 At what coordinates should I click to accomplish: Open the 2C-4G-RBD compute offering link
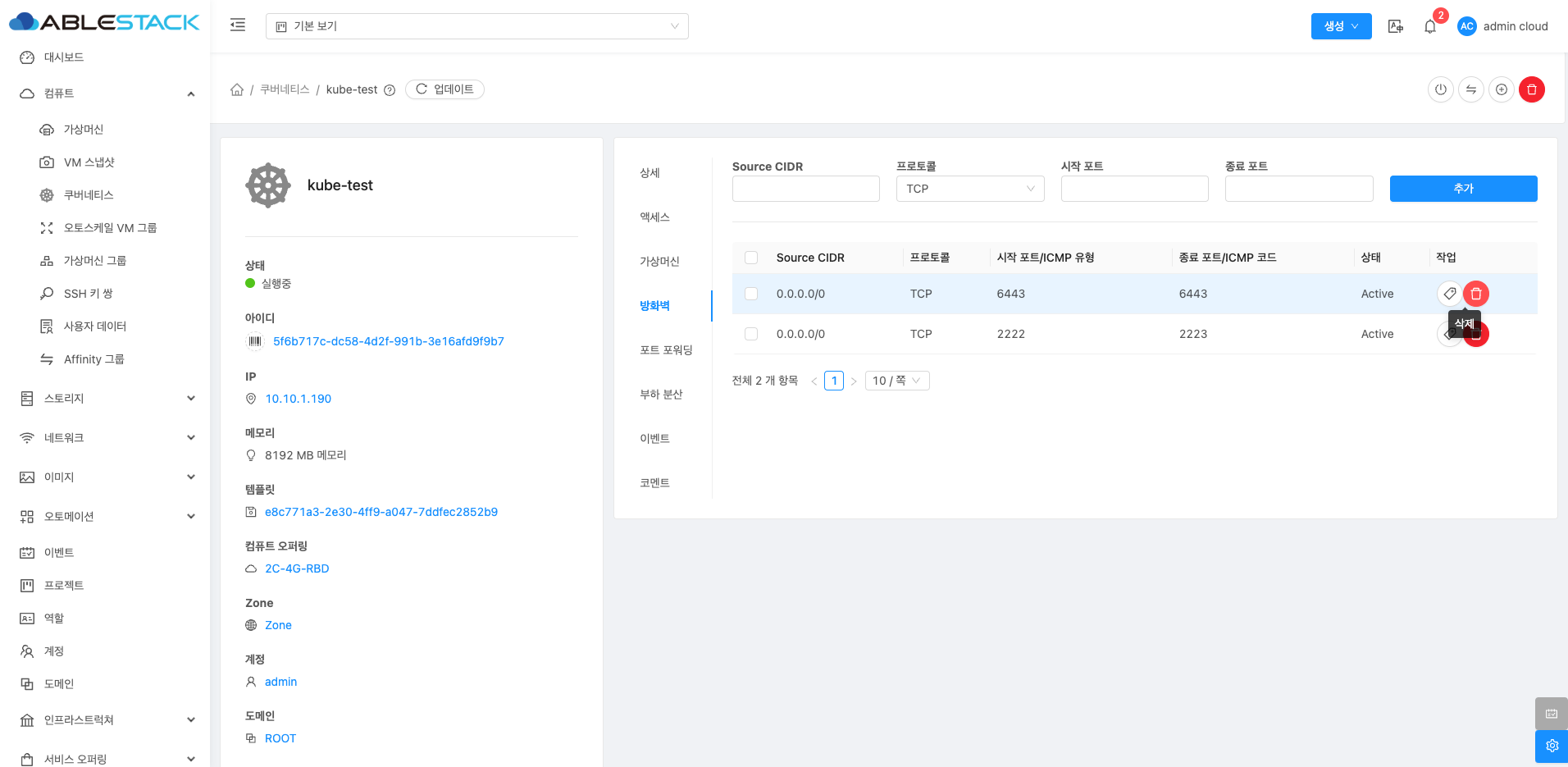[x=297, y=568]
